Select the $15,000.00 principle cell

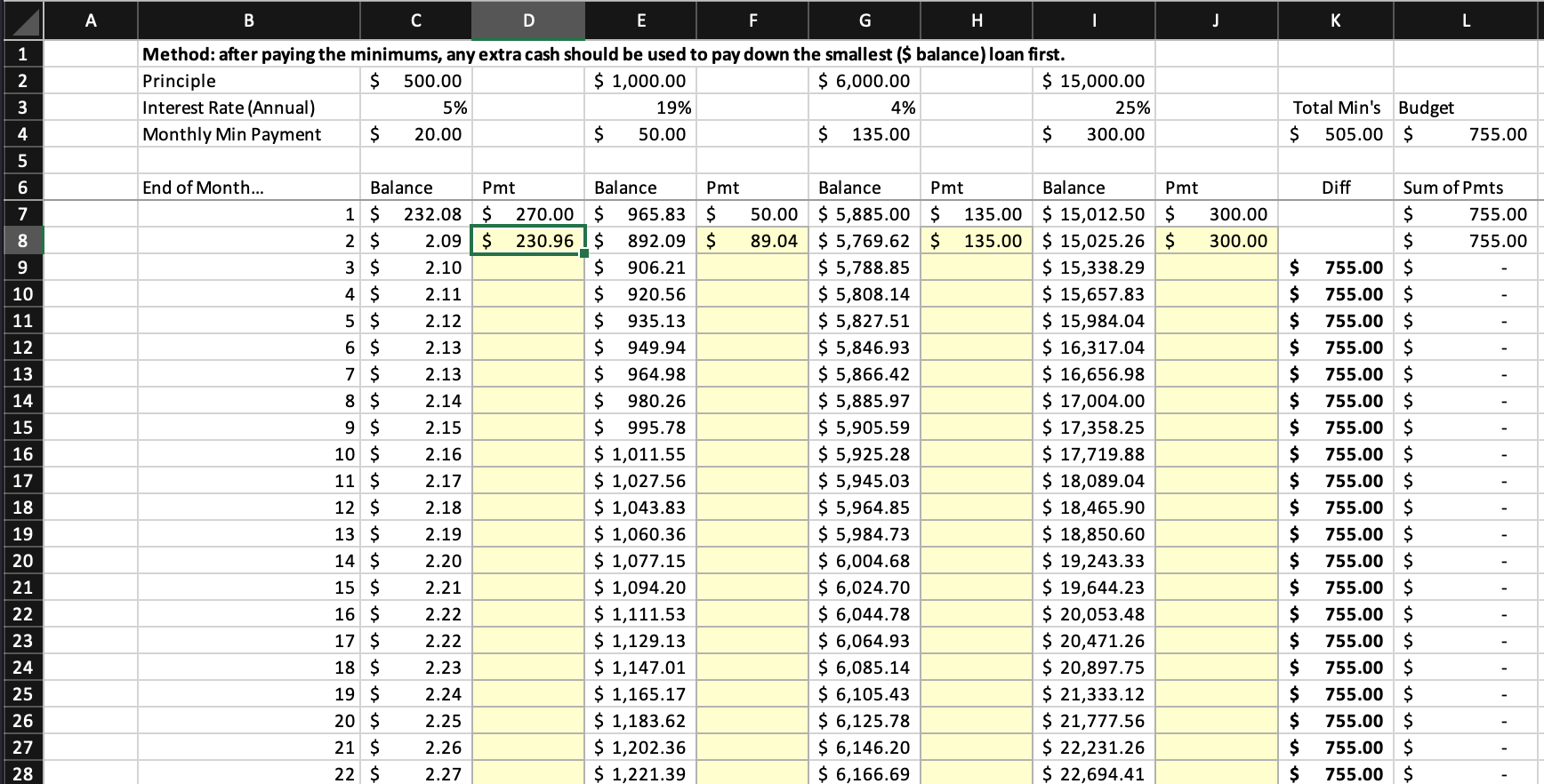tap(1094, 81)
